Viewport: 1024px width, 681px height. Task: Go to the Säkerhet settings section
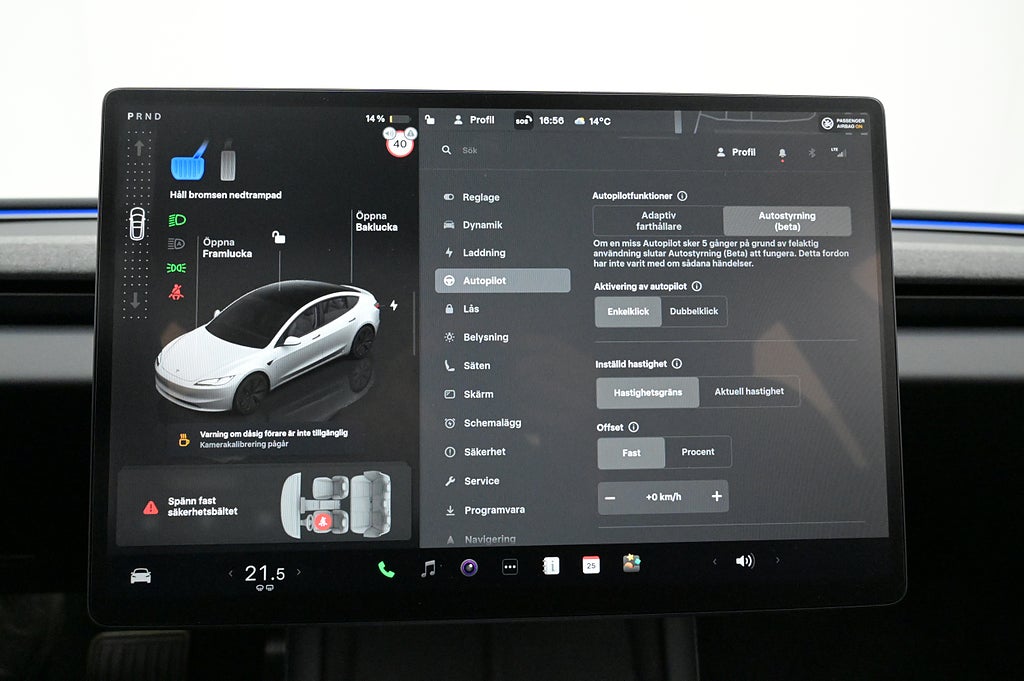[484, 452]
